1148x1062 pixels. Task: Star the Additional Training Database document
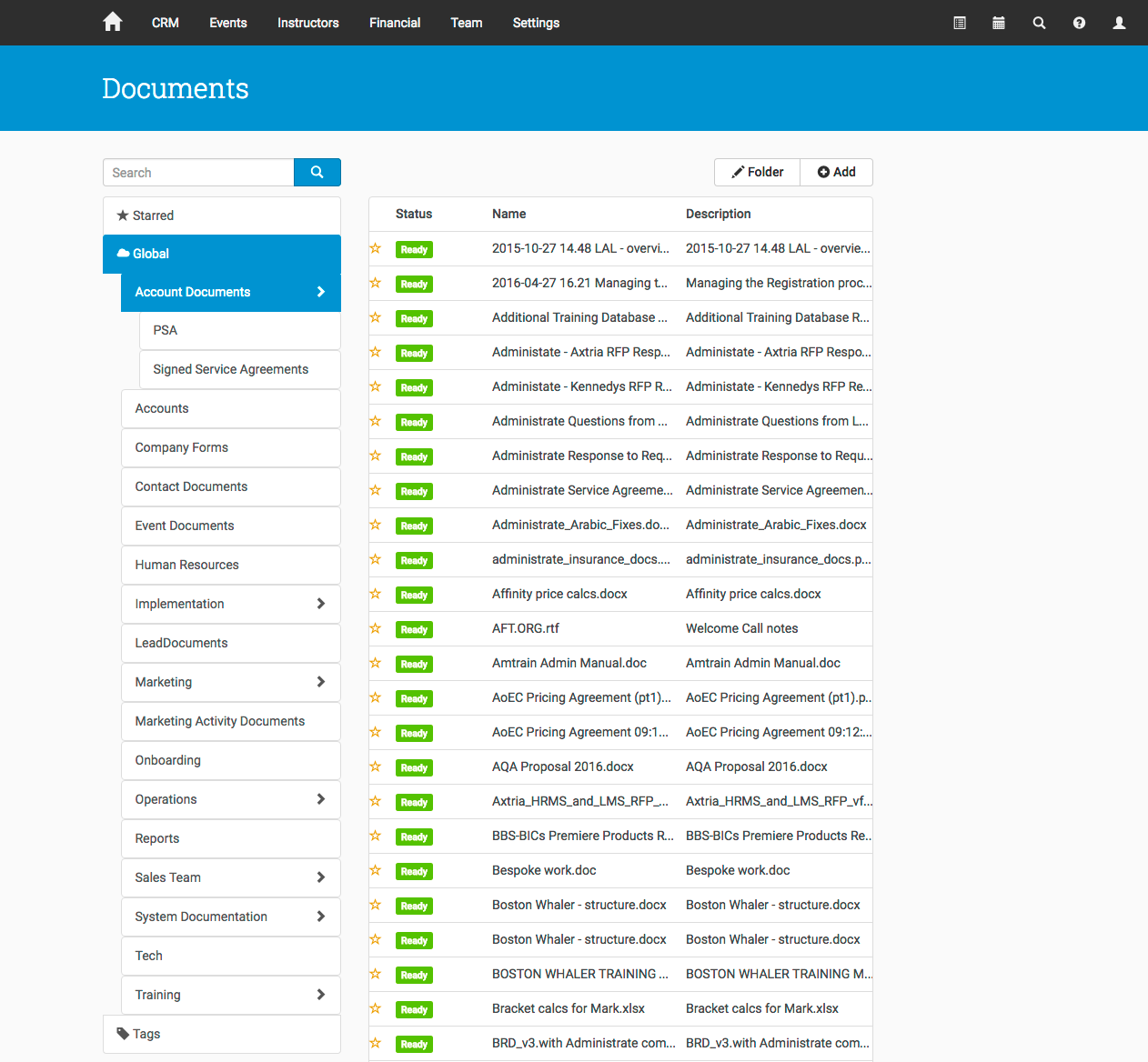pos(375,317)
